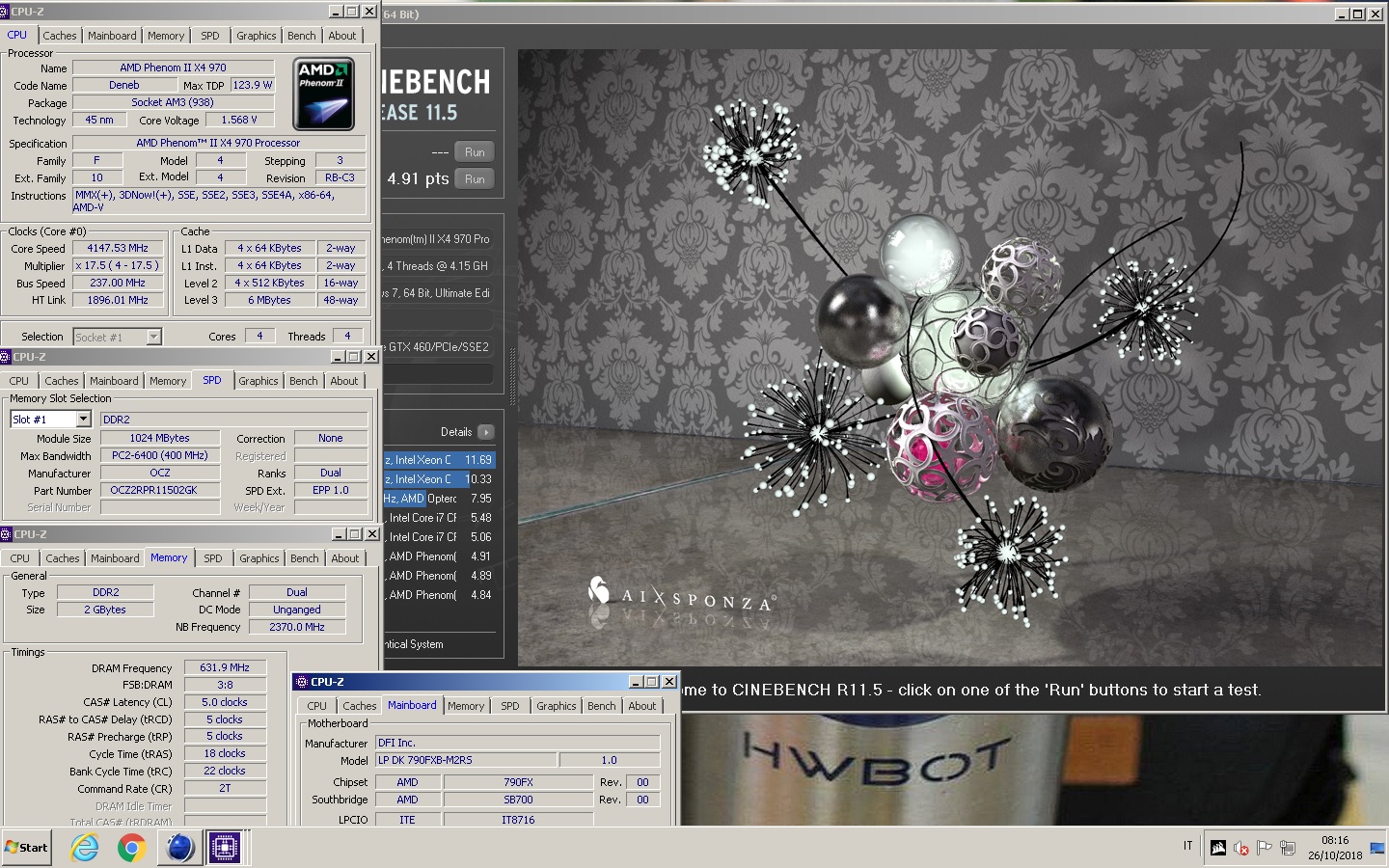Open About tab in the CPU-Z Mainboard window
1389x868 pixels.
point(642,706)
